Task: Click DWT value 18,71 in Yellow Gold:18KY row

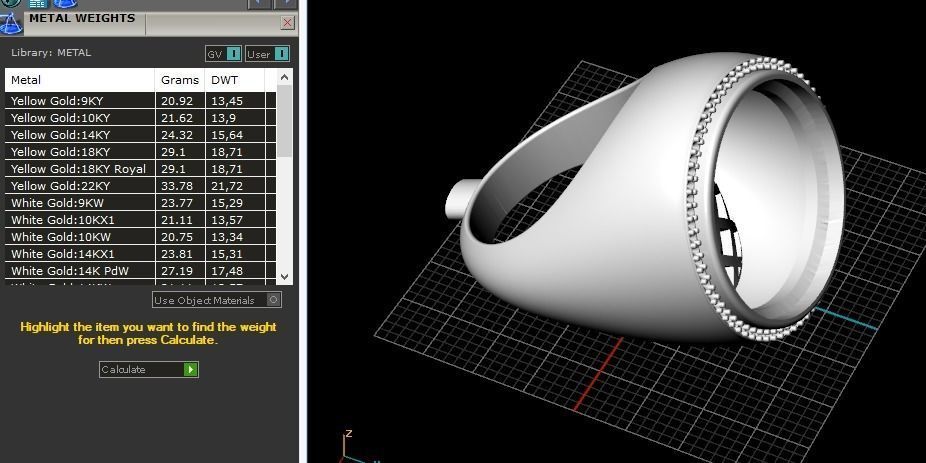Action: point(227,152)
